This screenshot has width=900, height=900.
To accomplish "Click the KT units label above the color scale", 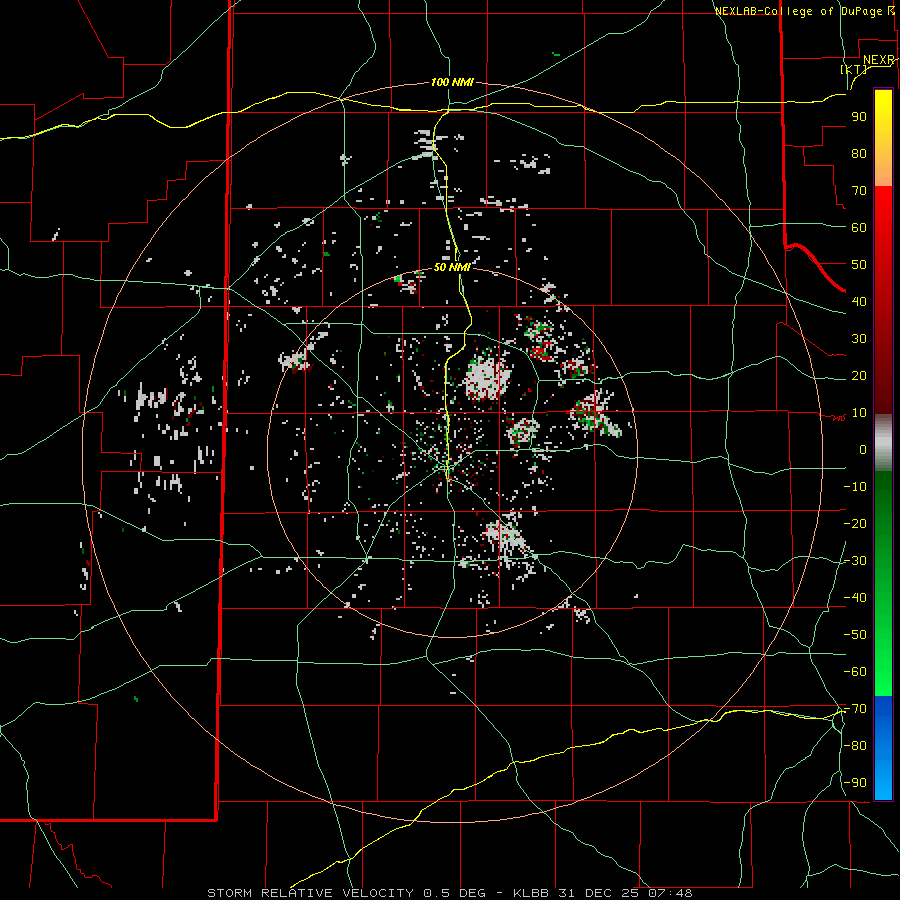I will click(854, 69).
